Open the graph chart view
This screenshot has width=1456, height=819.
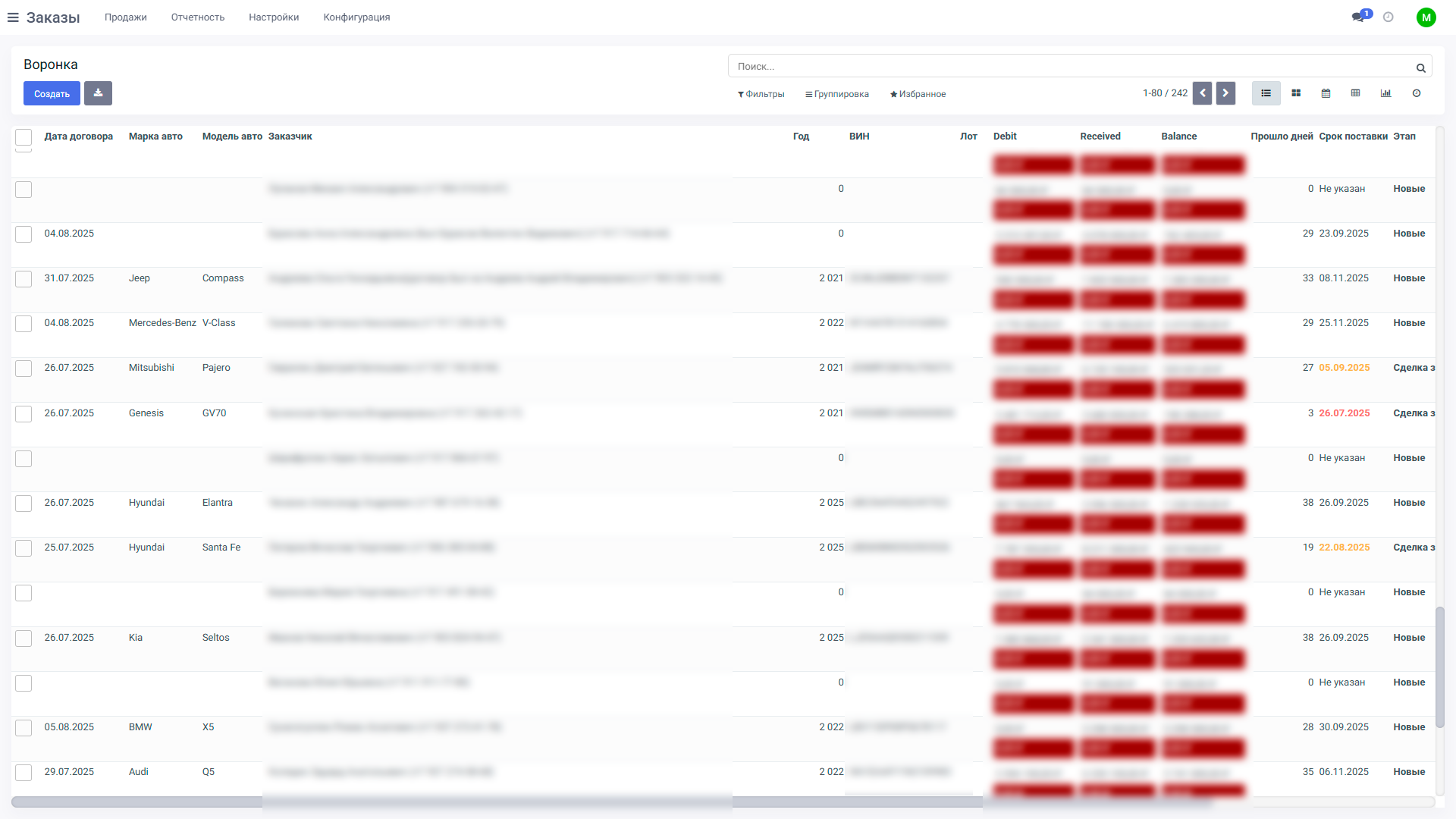(x=1385, y=93)
